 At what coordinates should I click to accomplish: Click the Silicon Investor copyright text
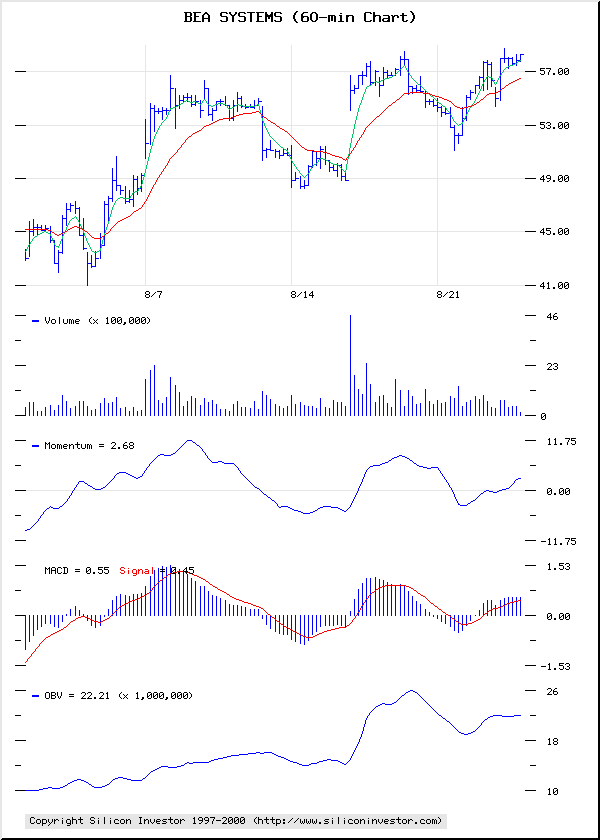(x=236, y=821)
